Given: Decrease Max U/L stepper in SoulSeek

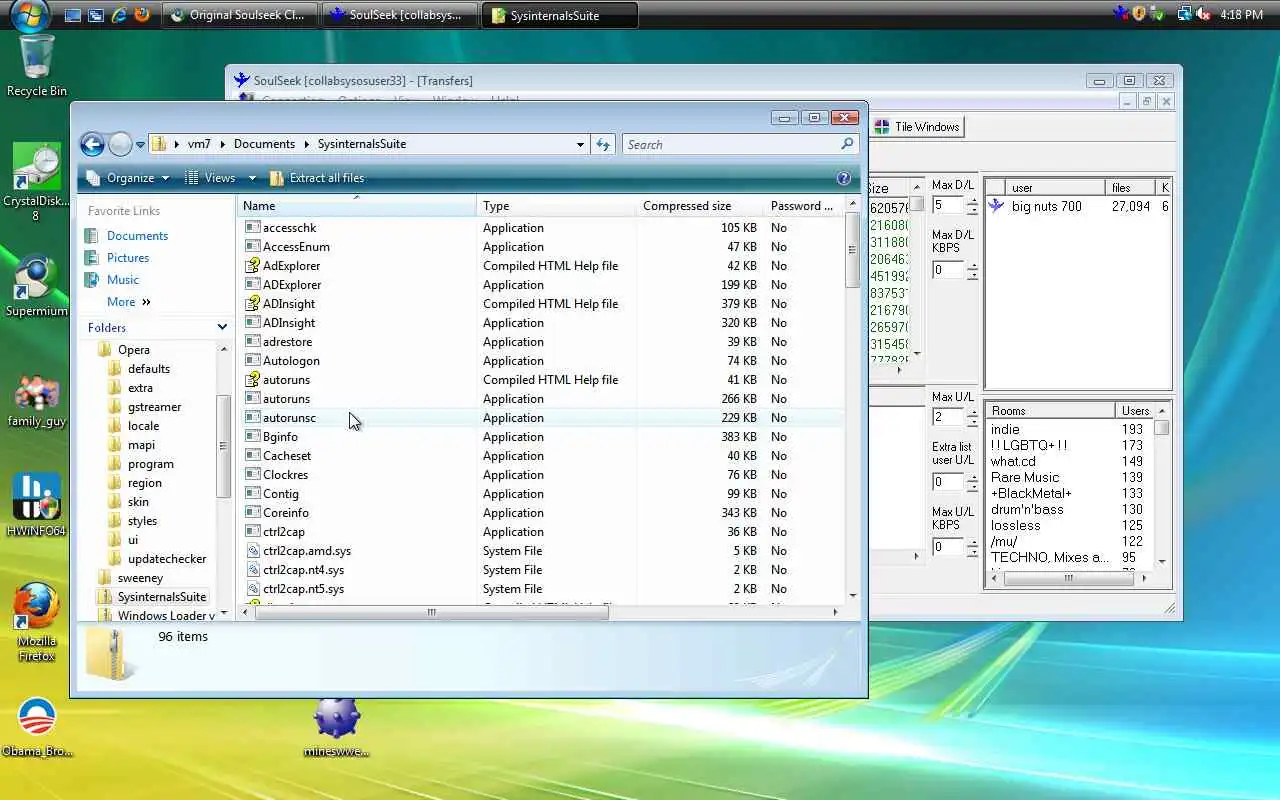Looking at the screenshot, I should 973,421.
